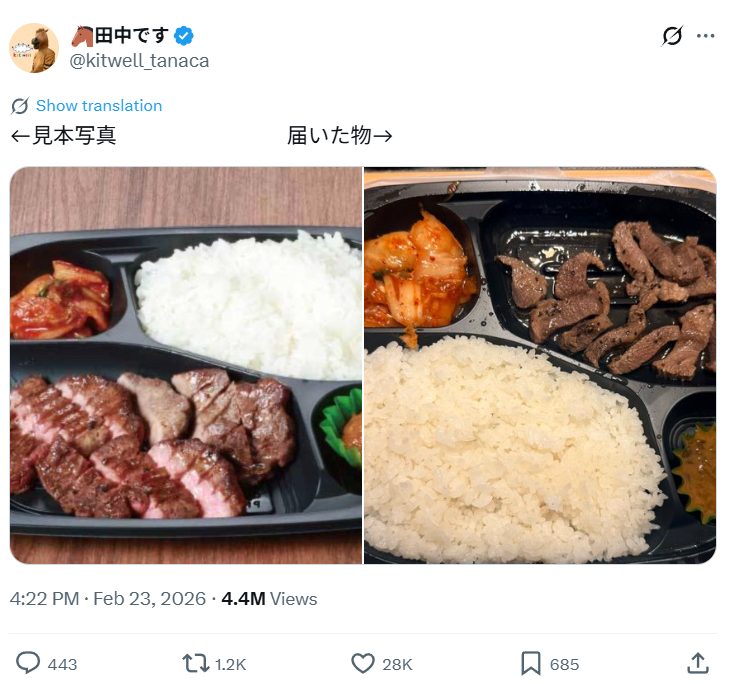Open the left sample bento photo
Screen dimensions: 735x684
click(186, 366)
